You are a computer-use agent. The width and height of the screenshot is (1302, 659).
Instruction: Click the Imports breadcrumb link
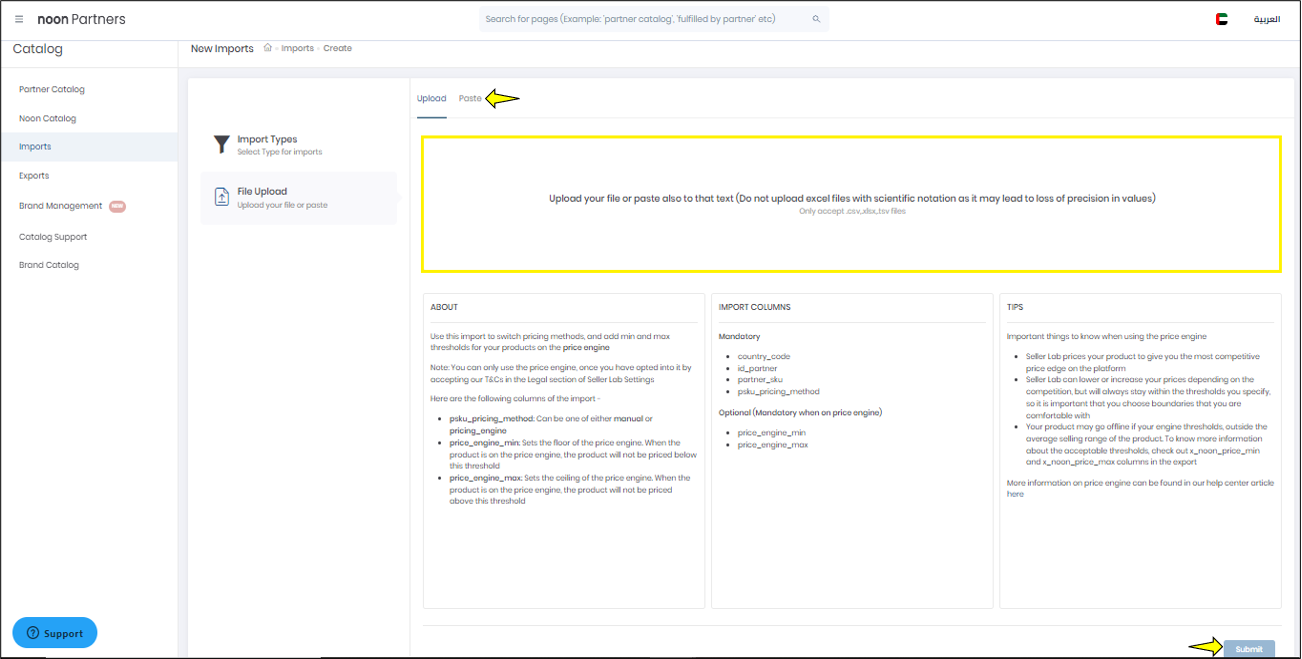(x=297, y=48)
